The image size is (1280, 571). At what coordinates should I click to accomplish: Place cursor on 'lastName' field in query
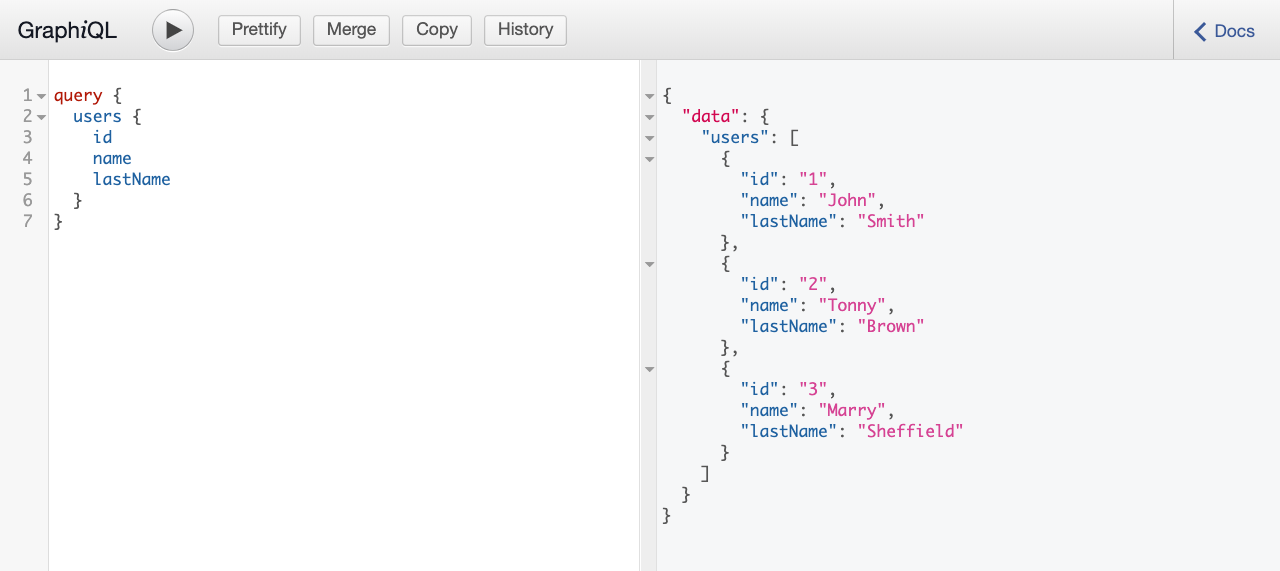click(131, 180)
